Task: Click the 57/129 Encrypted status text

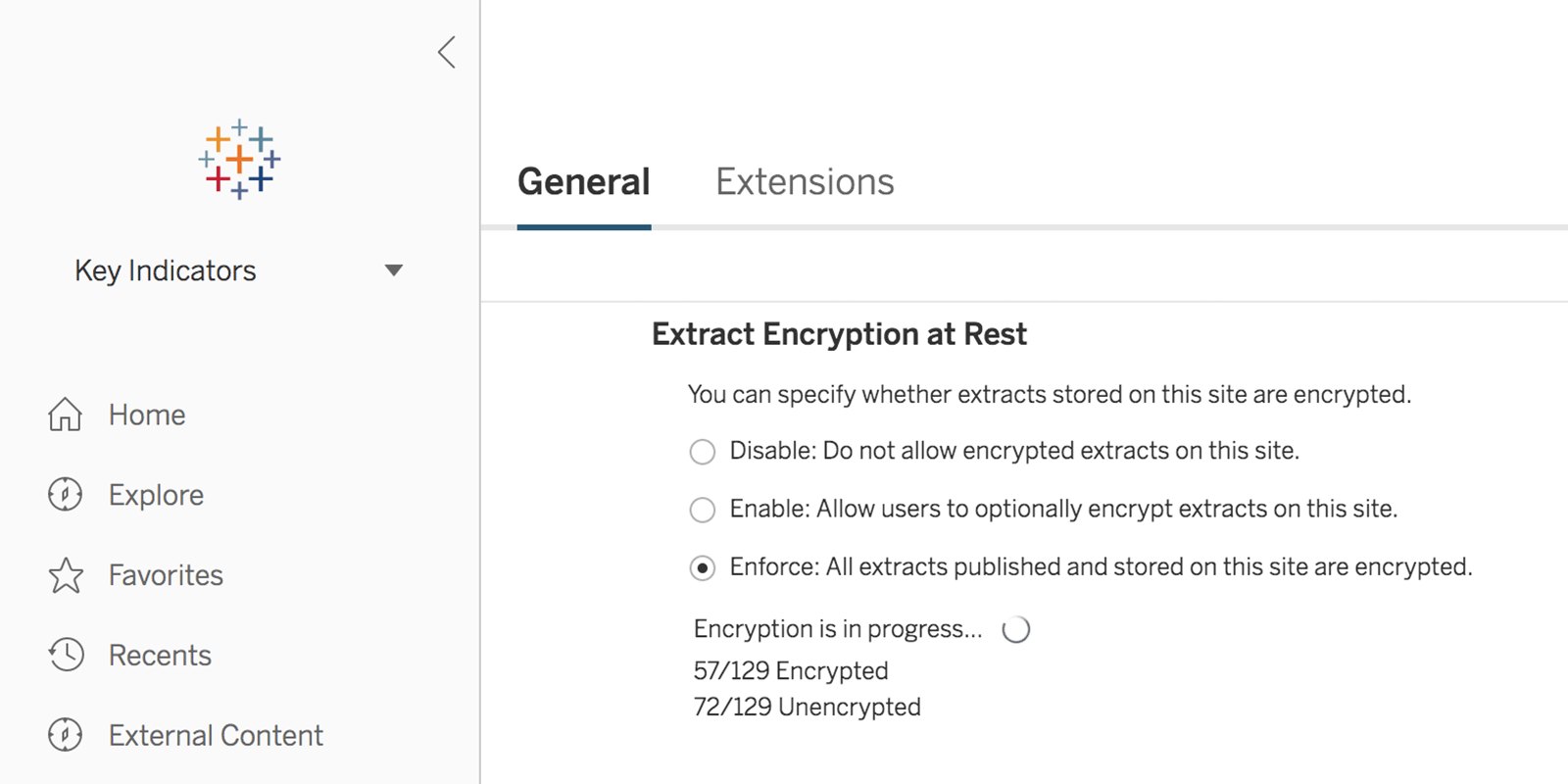Action: pos(791,671)
